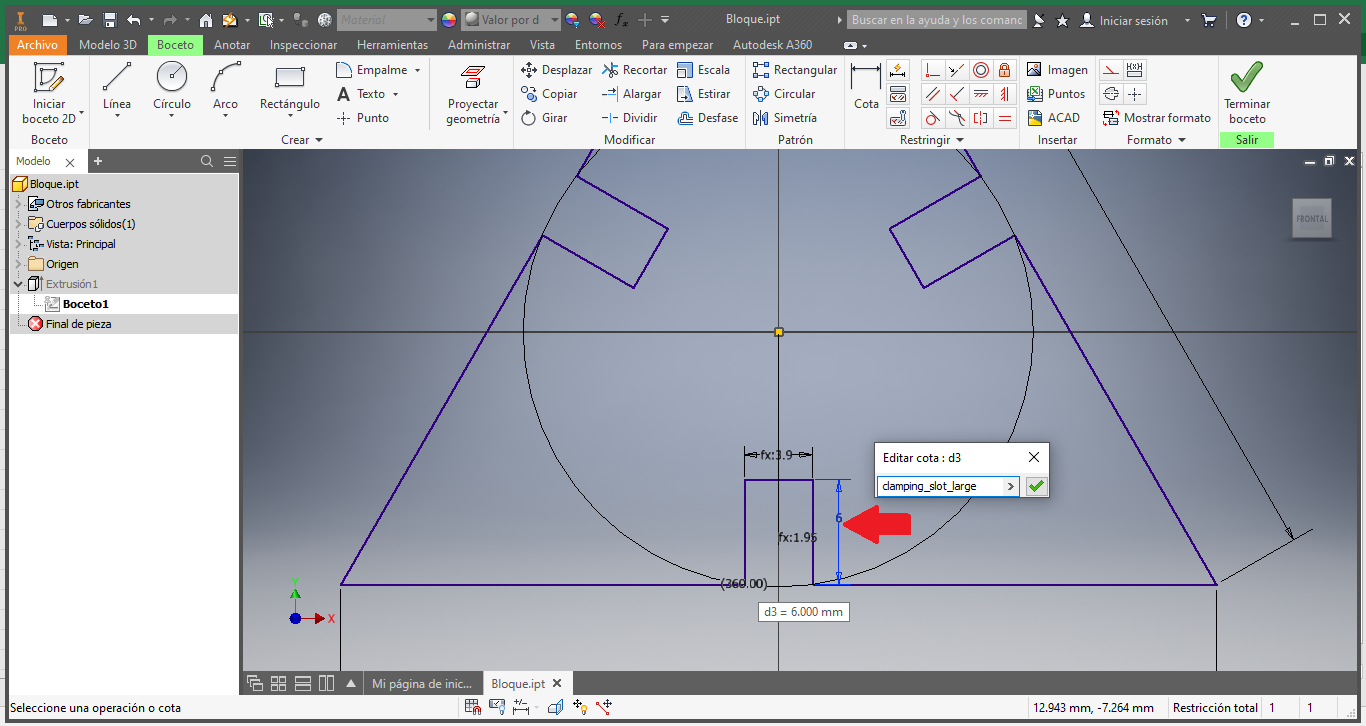Accept the dimension with green check
The height and width of the screenshot is (726, 1366).
coord(1037,486)
